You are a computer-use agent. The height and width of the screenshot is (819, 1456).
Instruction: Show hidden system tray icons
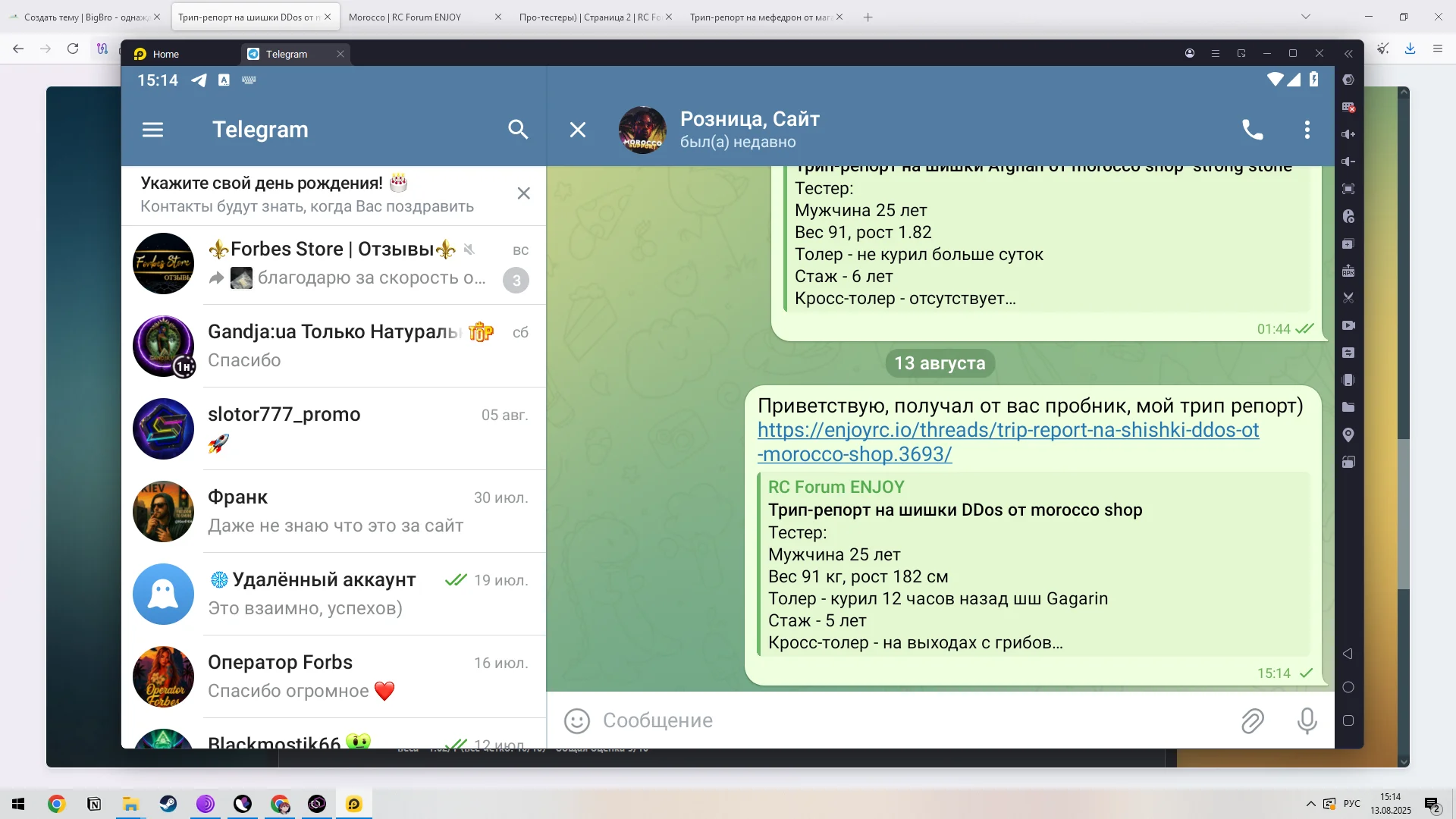click(1310, 804)
